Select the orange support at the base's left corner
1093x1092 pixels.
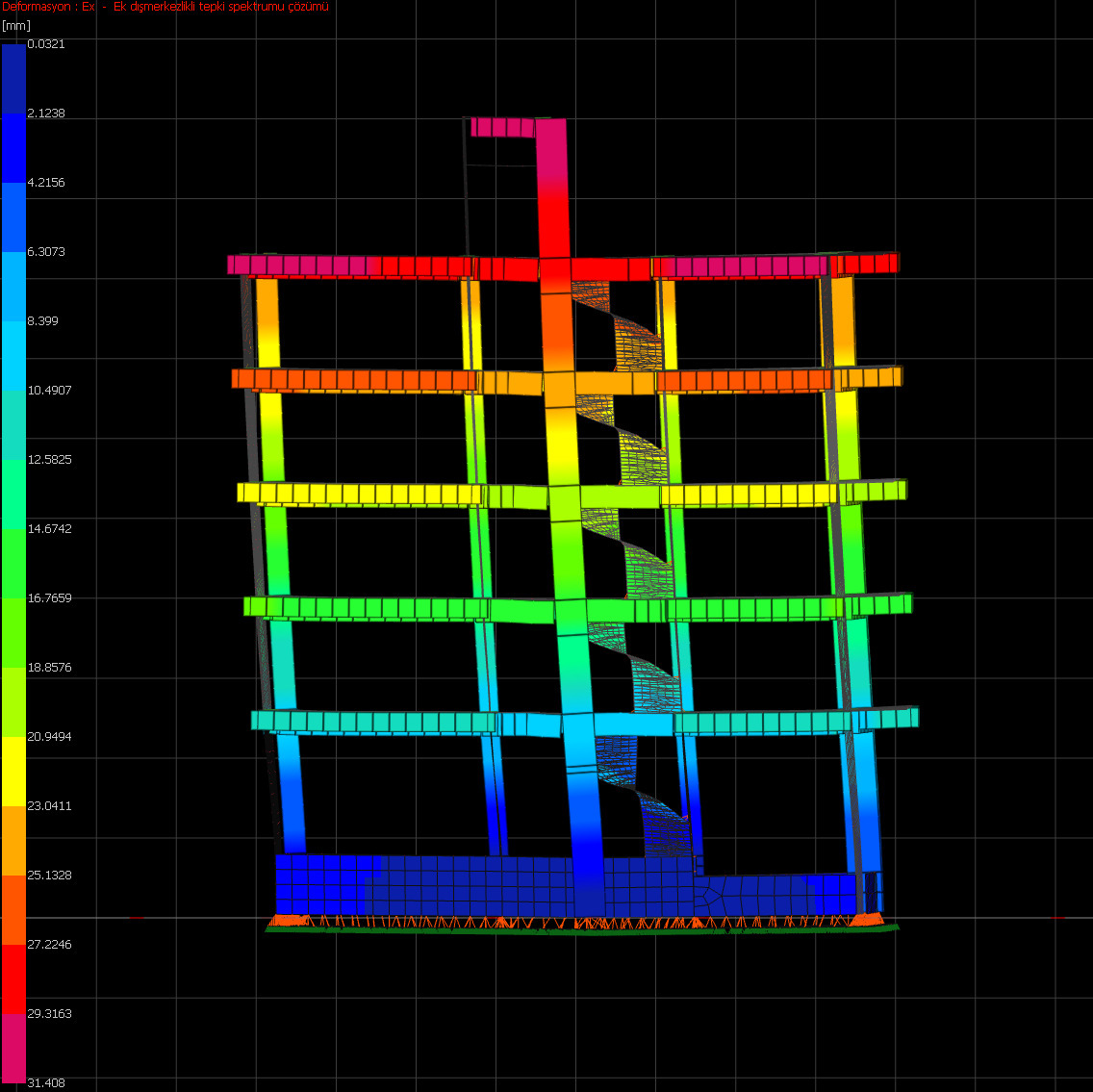tap(288, 921)
